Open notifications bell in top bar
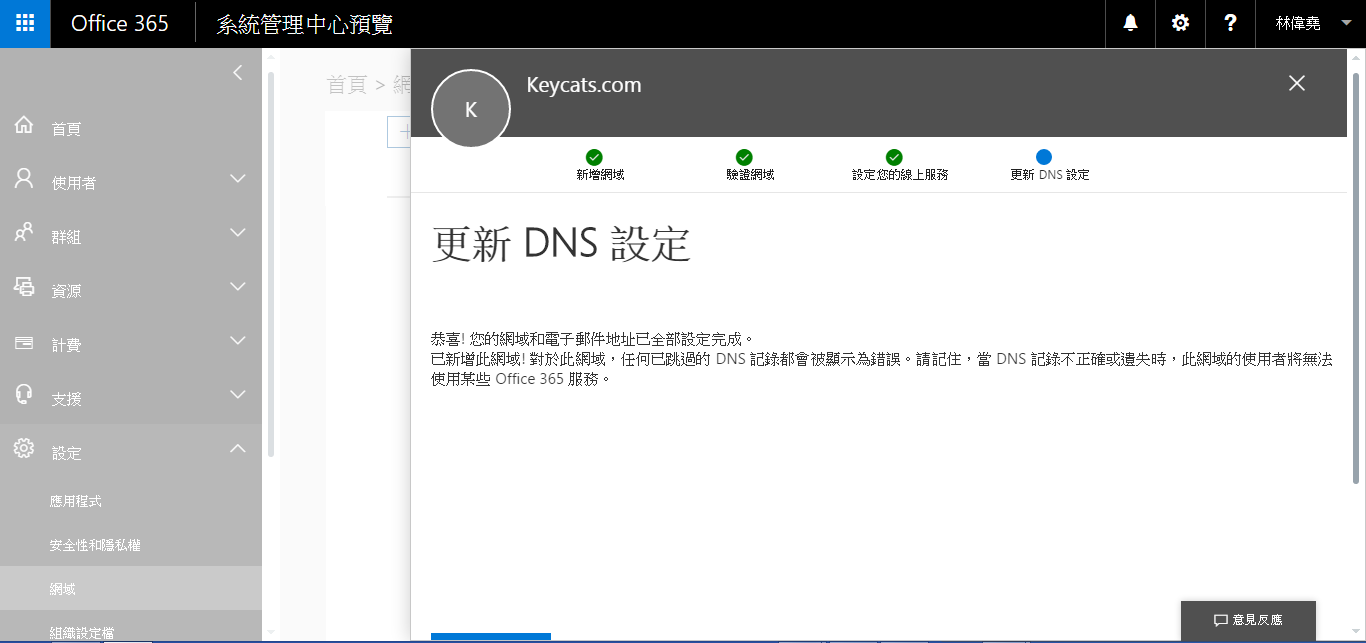The width and height of the screenshot is (1366, 643). [x=1131, y=24]
